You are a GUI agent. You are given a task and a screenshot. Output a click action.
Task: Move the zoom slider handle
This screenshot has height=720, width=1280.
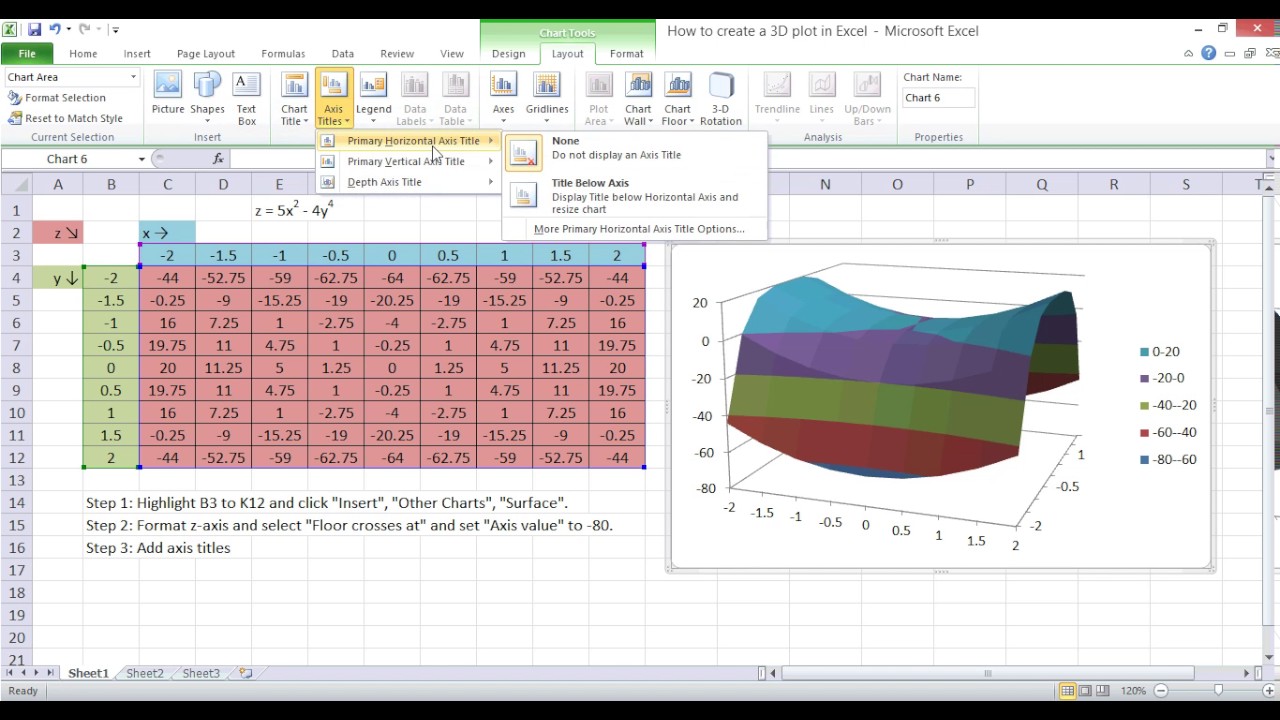[1218, 691]
